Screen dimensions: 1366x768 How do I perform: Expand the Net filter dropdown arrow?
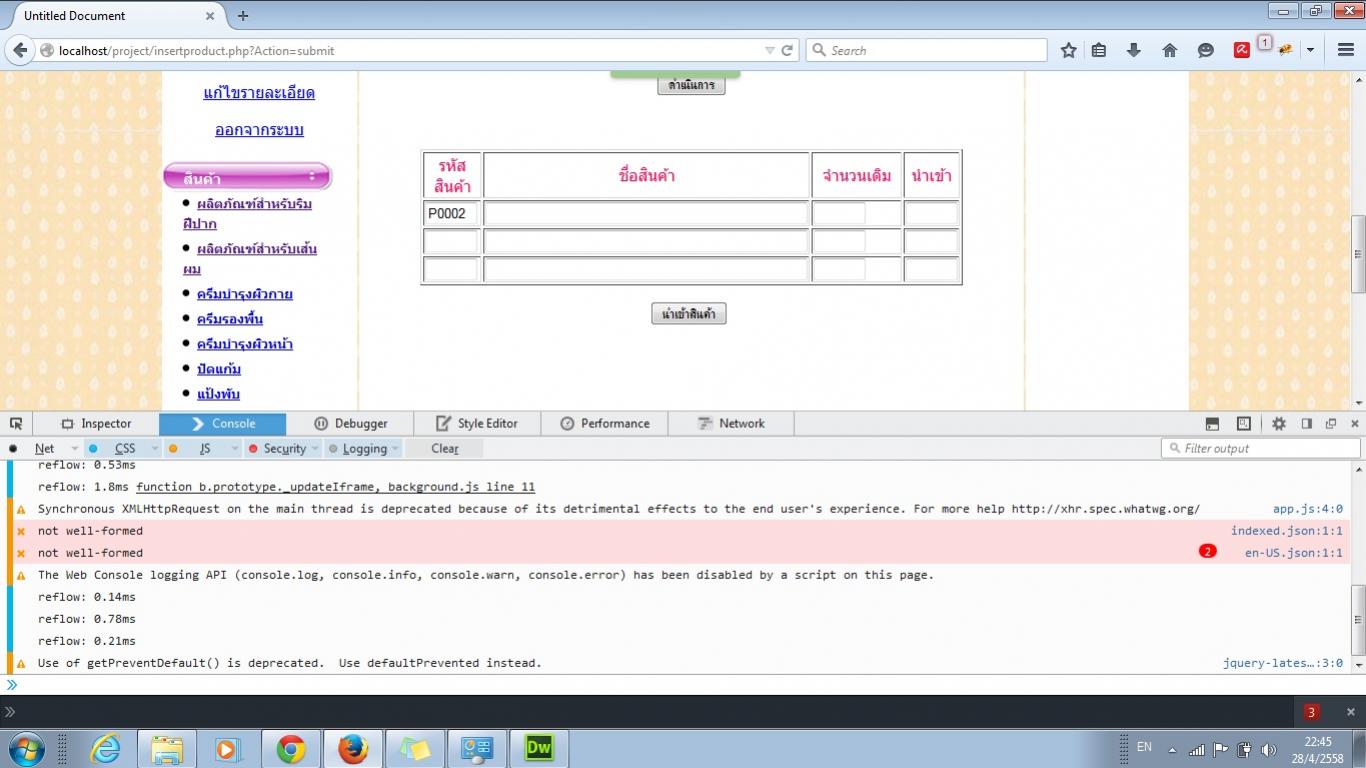(73, 449)
